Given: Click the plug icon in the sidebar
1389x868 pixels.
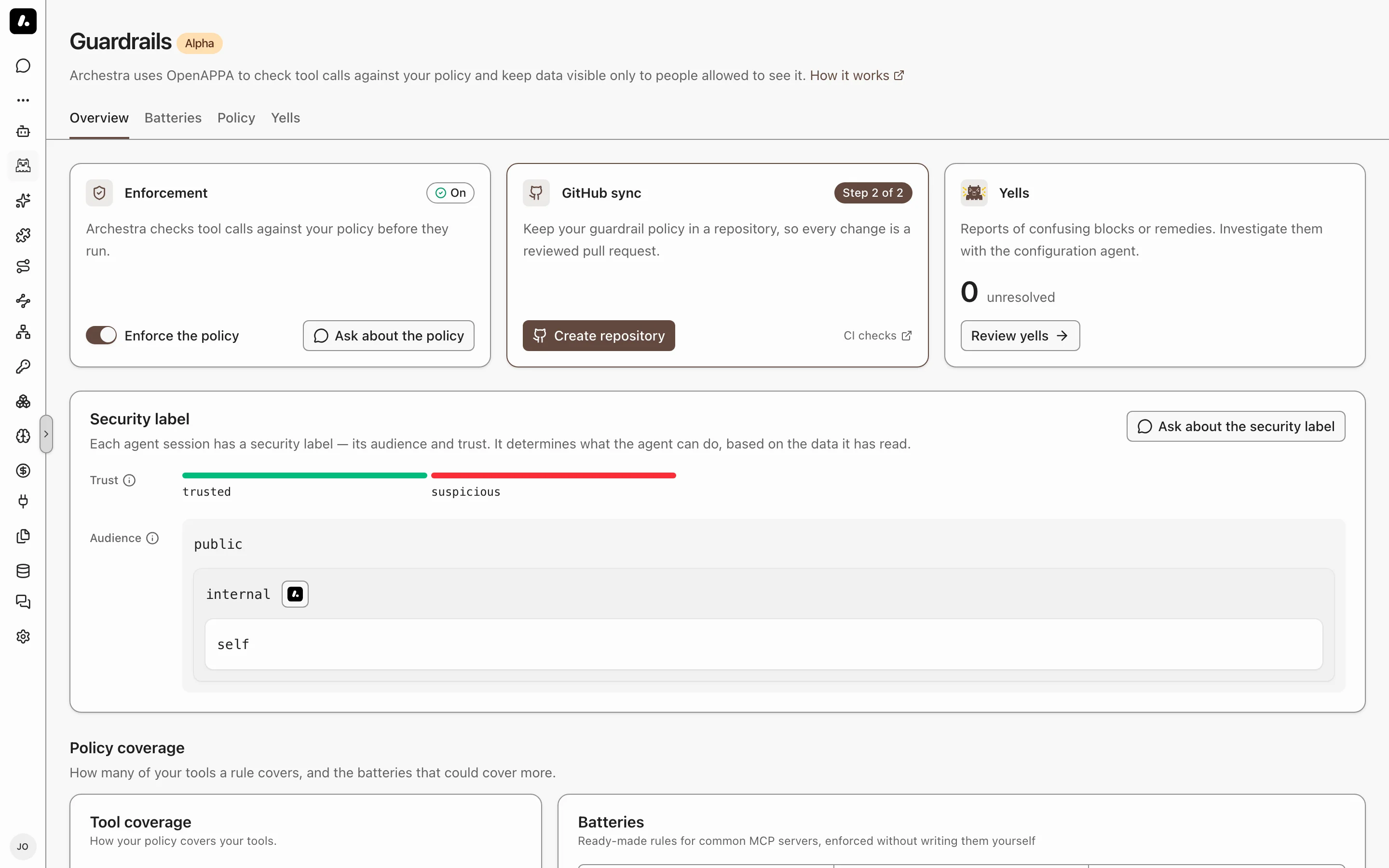Looking at the screenshot, I should click(x=23, y=502).
